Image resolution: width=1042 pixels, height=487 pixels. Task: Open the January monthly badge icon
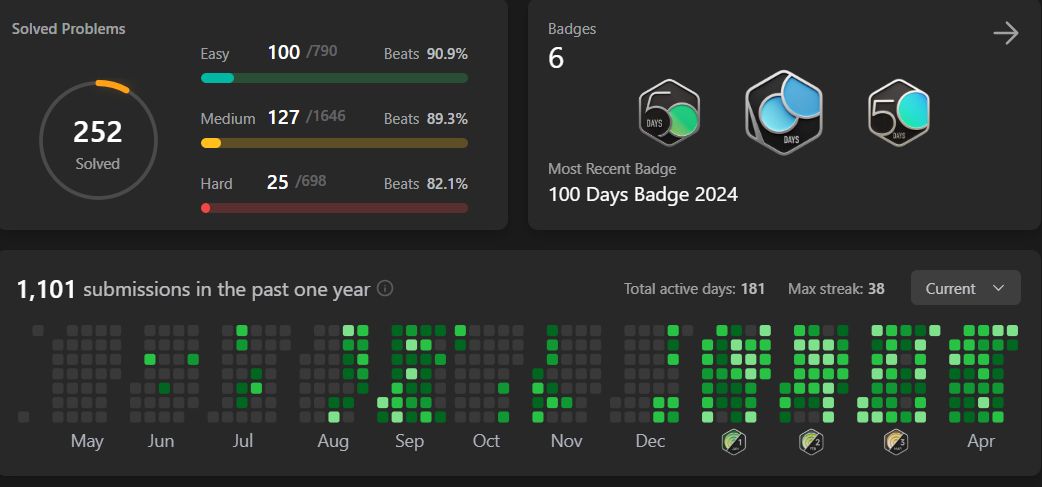tap(734, 442)
